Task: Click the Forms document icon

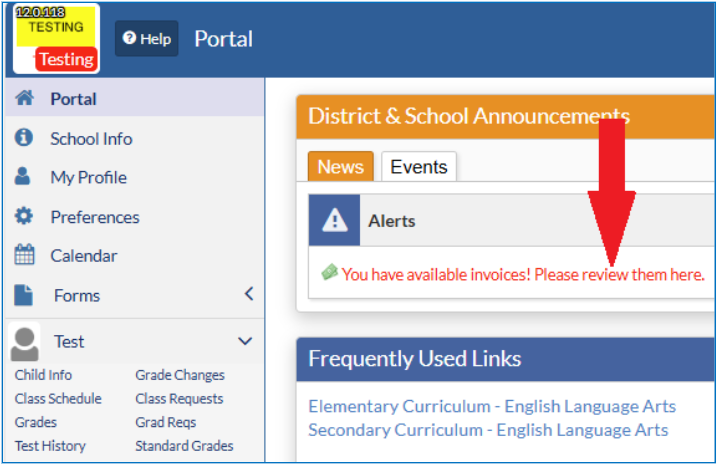Action: (x=24, y=295)
